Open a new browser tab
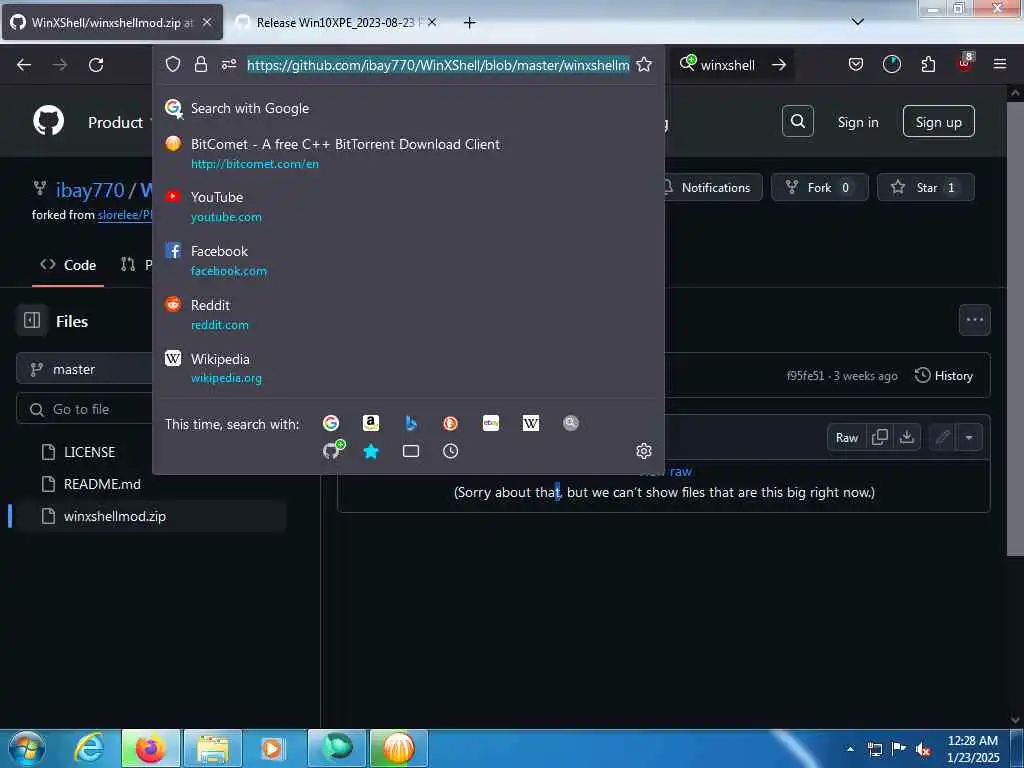Screen dimensions: 1024x768 point(469,23)
